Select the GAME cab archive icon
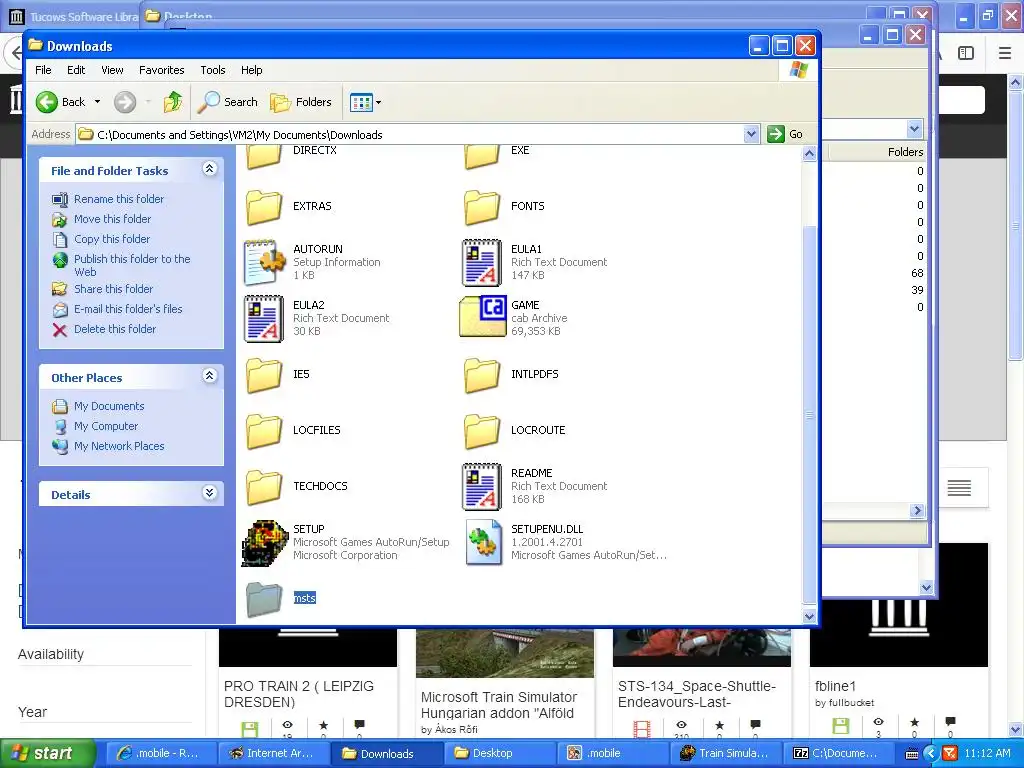This screenshot has width=1024, height=768. point(483,317)
